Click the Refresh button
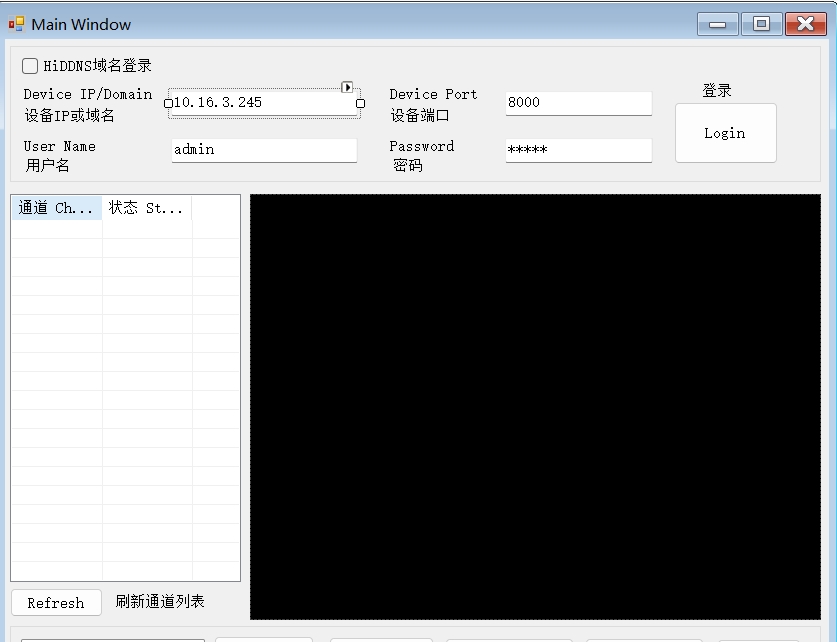 click(x=57, y=603)
